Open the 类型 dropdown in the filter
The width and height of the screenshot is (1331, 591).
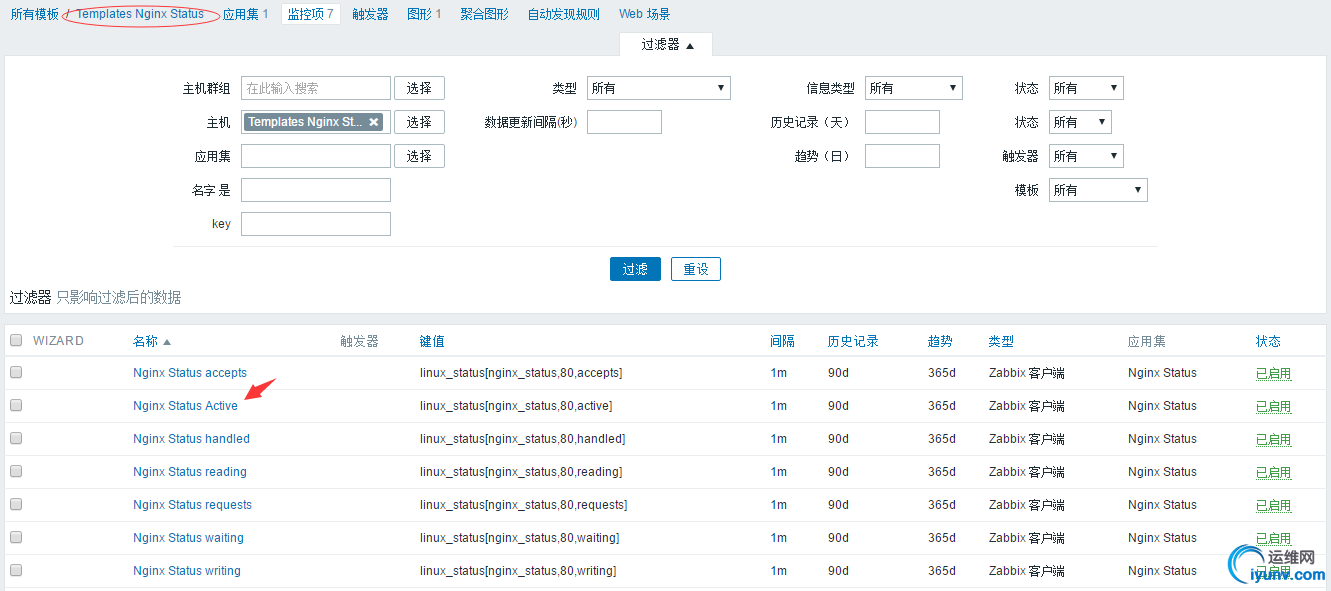(658, 88)
